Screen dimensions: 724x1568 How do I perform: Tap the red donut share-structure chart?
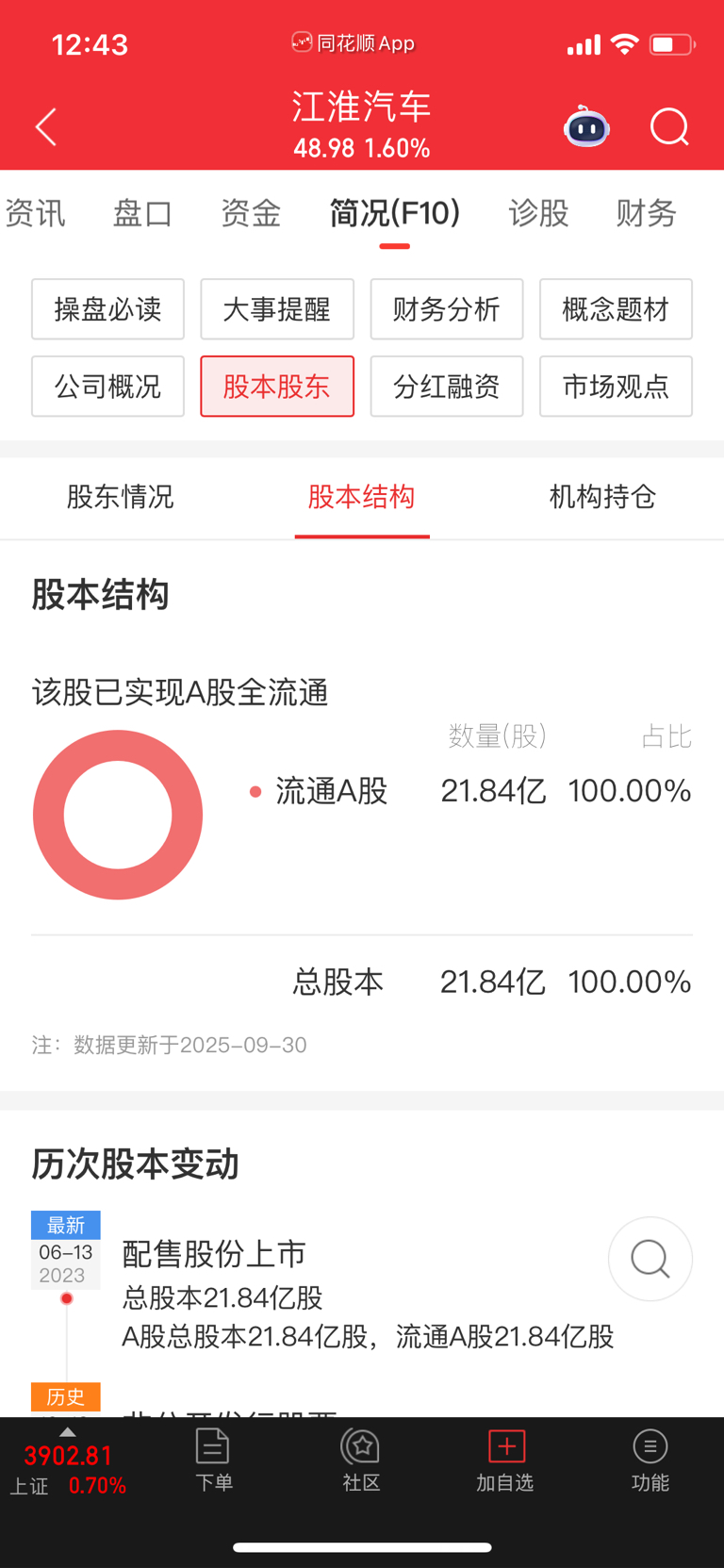tap(118, 815)
